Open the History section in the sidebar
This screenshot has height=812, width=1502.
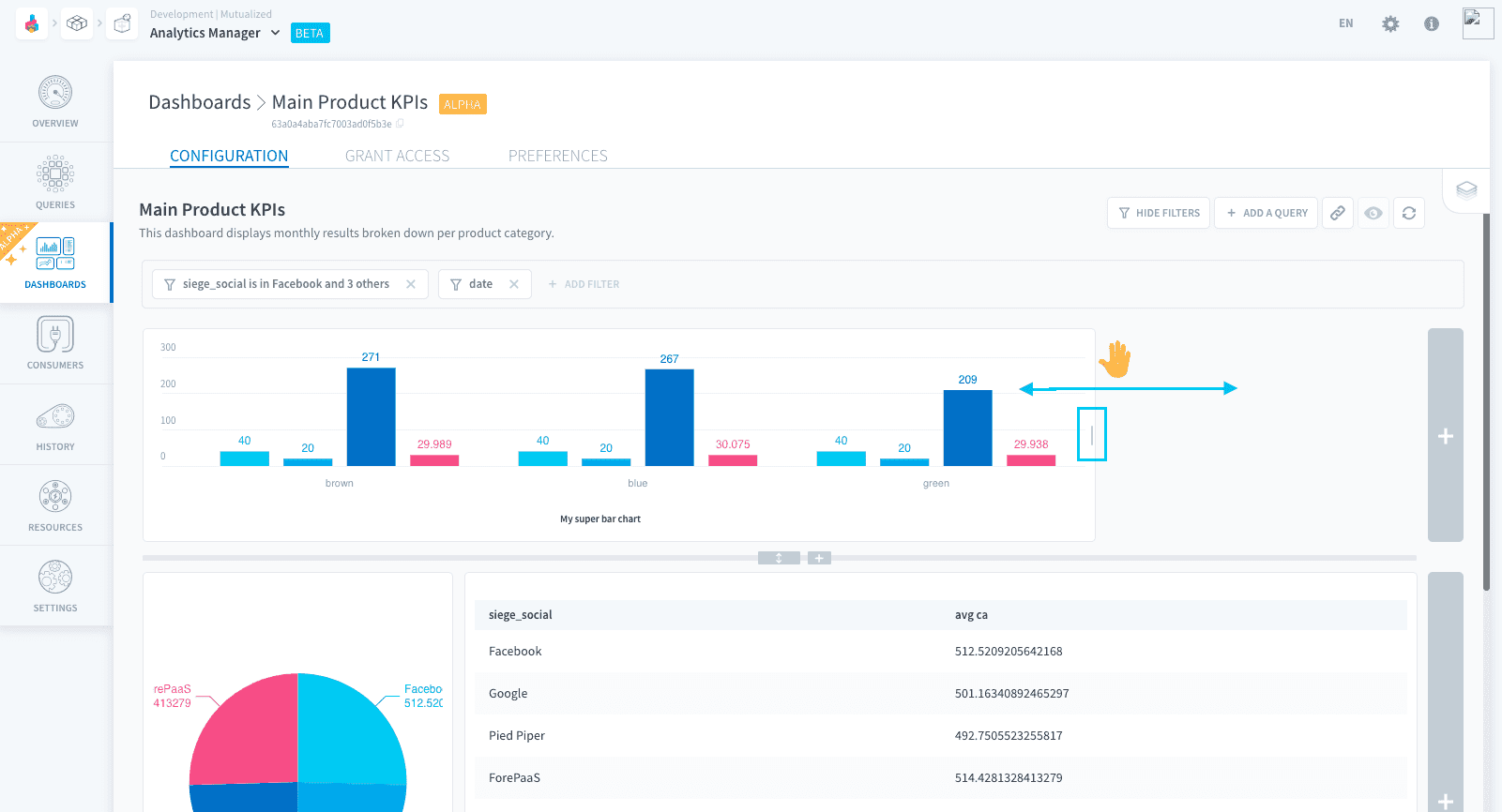pos(55,425)
